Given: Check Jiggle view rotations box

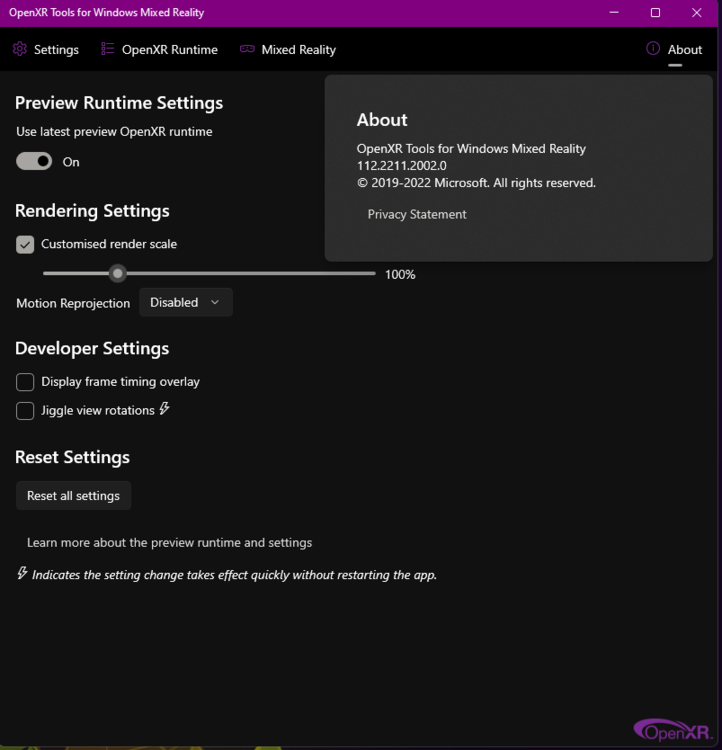Looking at the screenshot, I should click(25, 410).
